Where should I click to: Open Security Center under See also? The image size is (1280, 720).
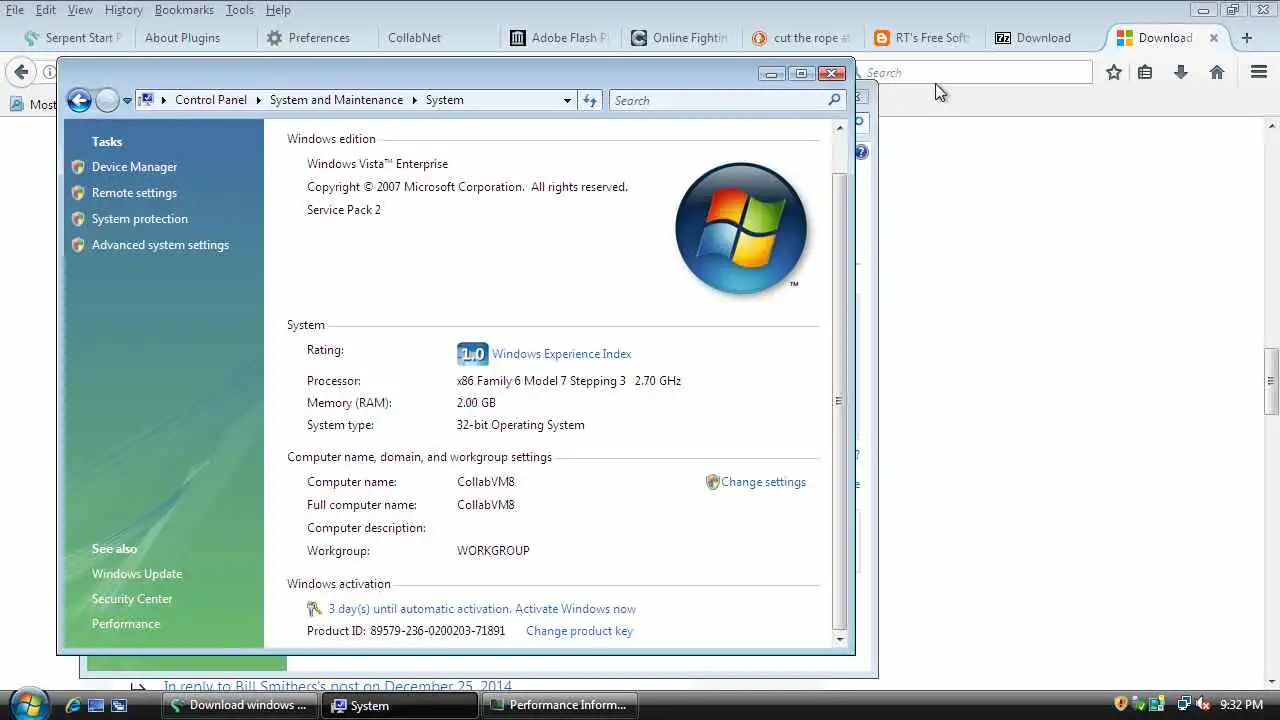(x=132, y=599)
